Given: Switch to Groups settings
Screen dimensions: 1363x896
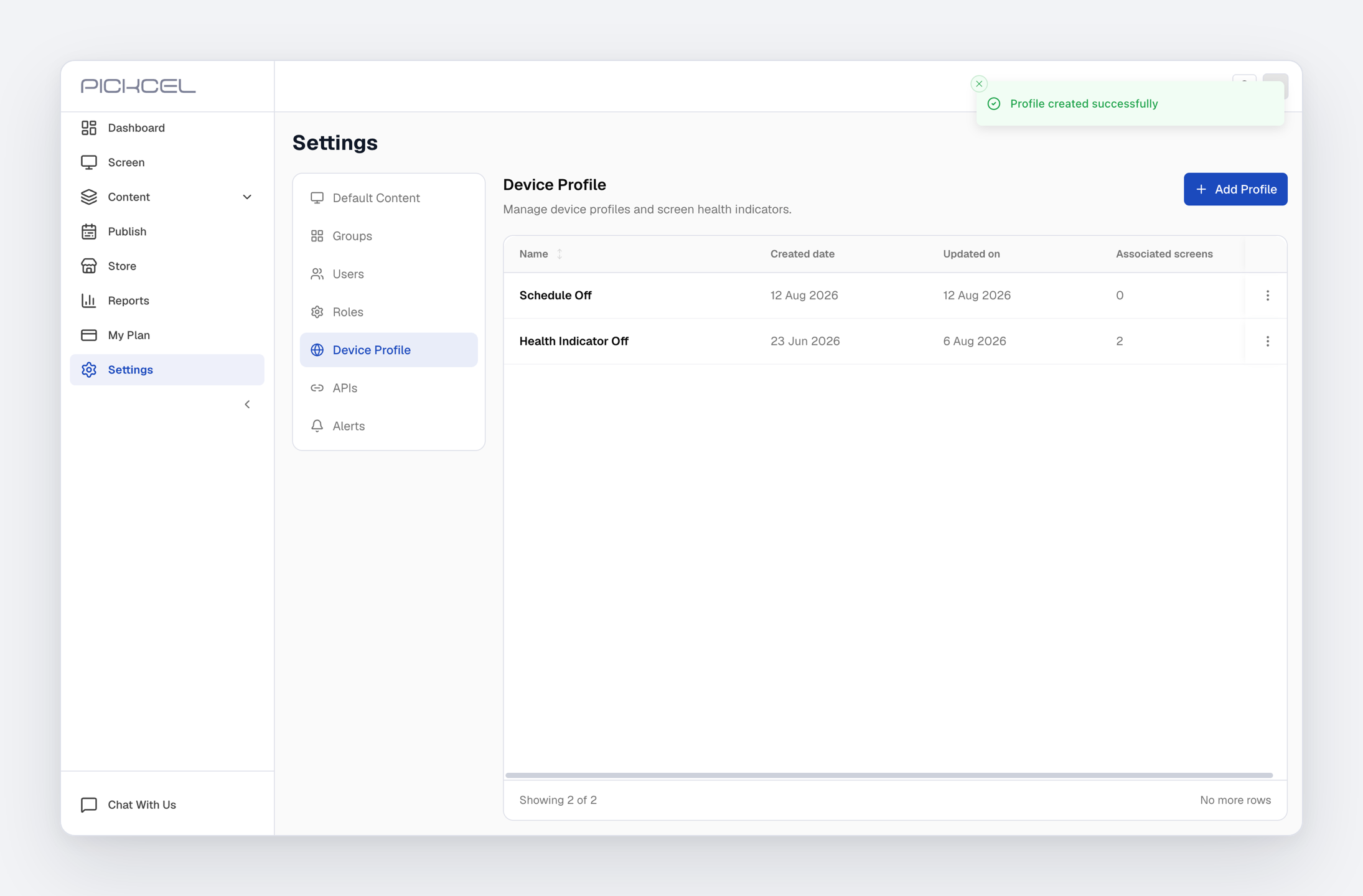Looking at the screenshot, I should 389,236.
